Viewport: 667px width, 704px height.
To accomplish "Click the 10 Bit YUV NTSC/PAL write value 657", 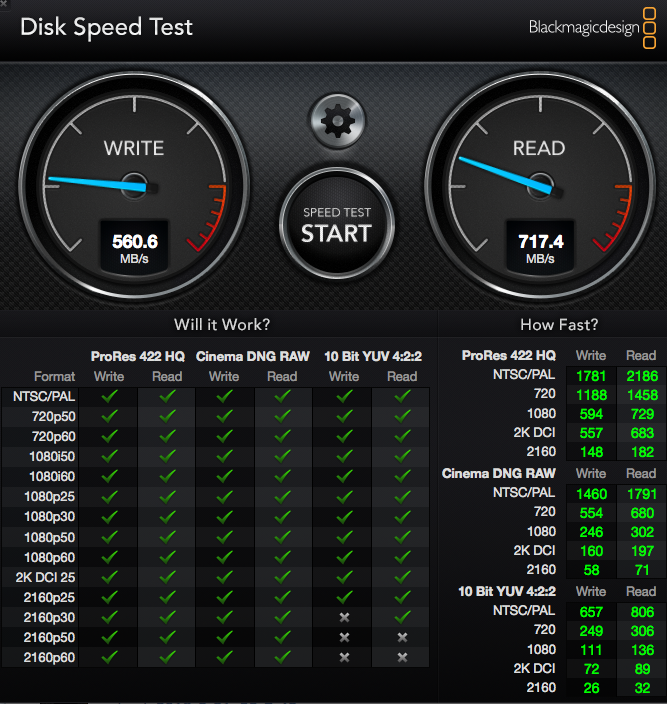I will [591, 612].
